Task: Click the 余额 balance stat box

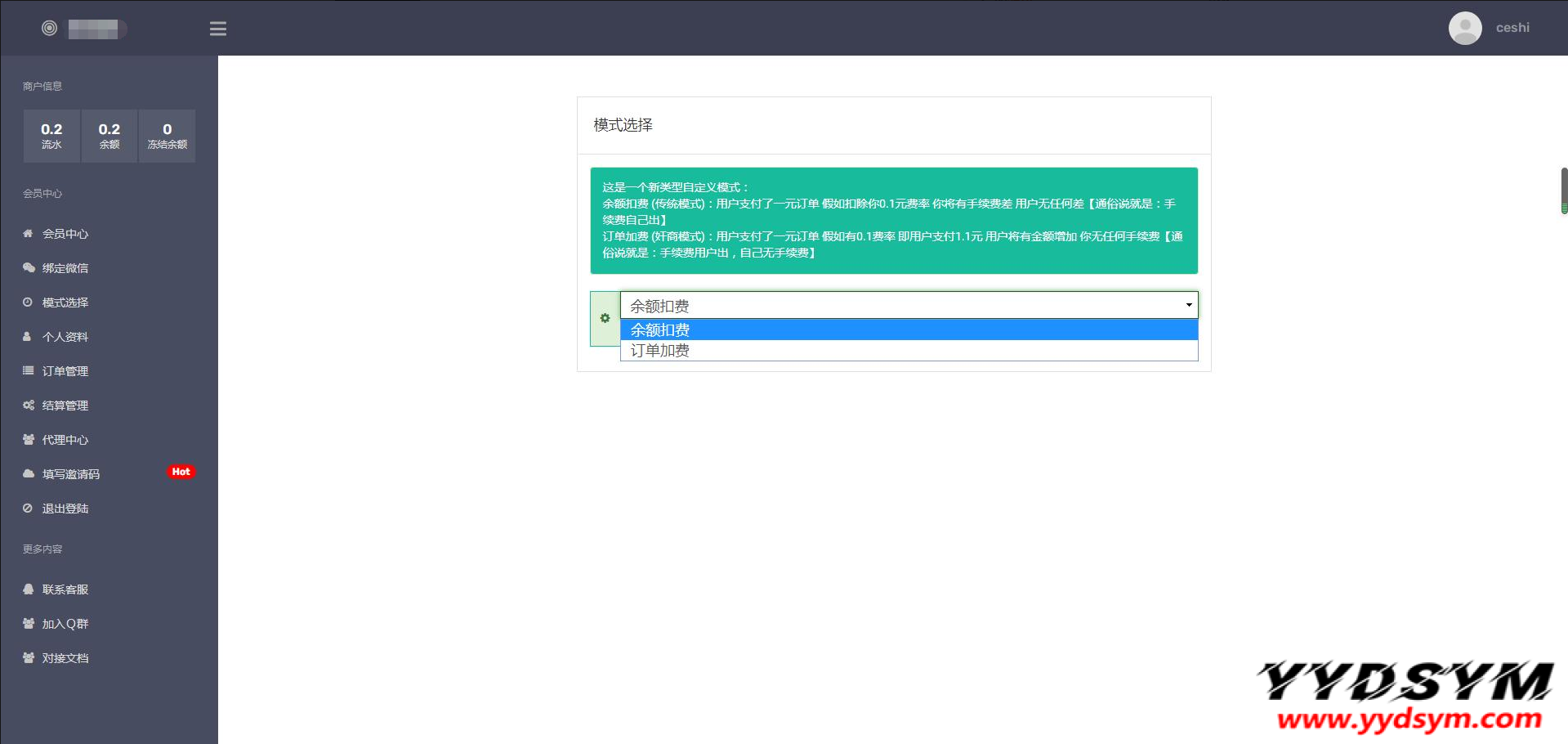Action: pyautogui.click(x=109, y=136)
